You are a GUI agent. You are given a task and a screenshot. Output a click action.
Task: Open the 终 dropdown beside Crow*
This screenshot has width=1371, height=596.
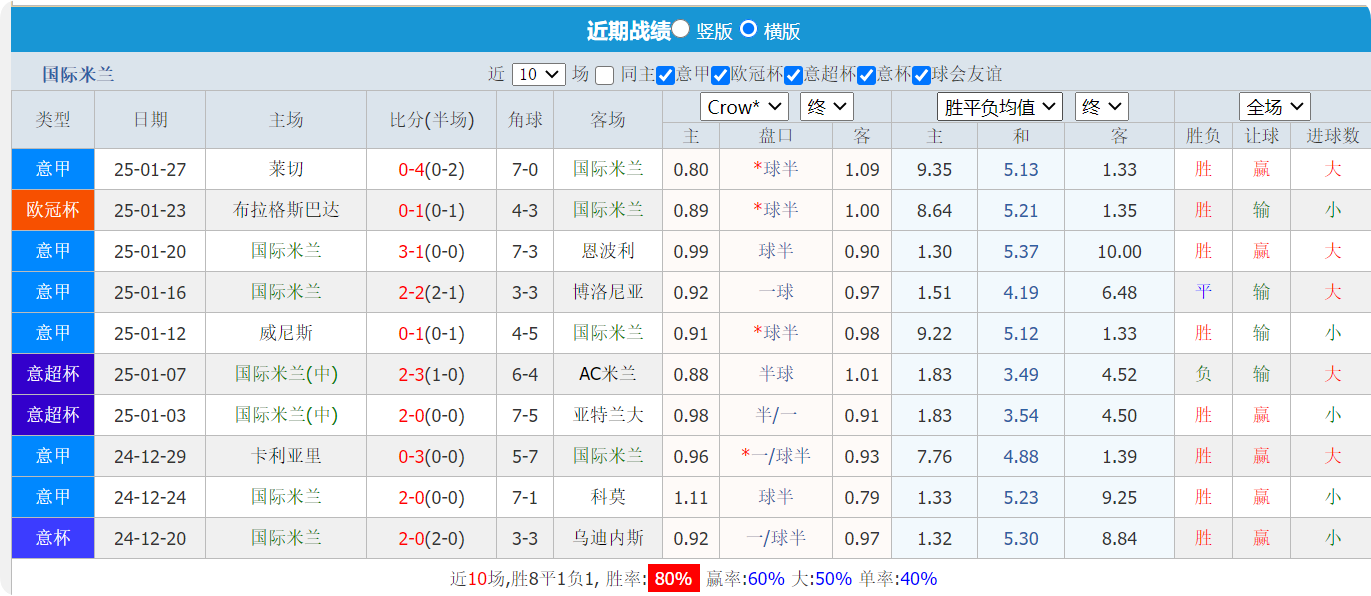[x=826, y=106]
